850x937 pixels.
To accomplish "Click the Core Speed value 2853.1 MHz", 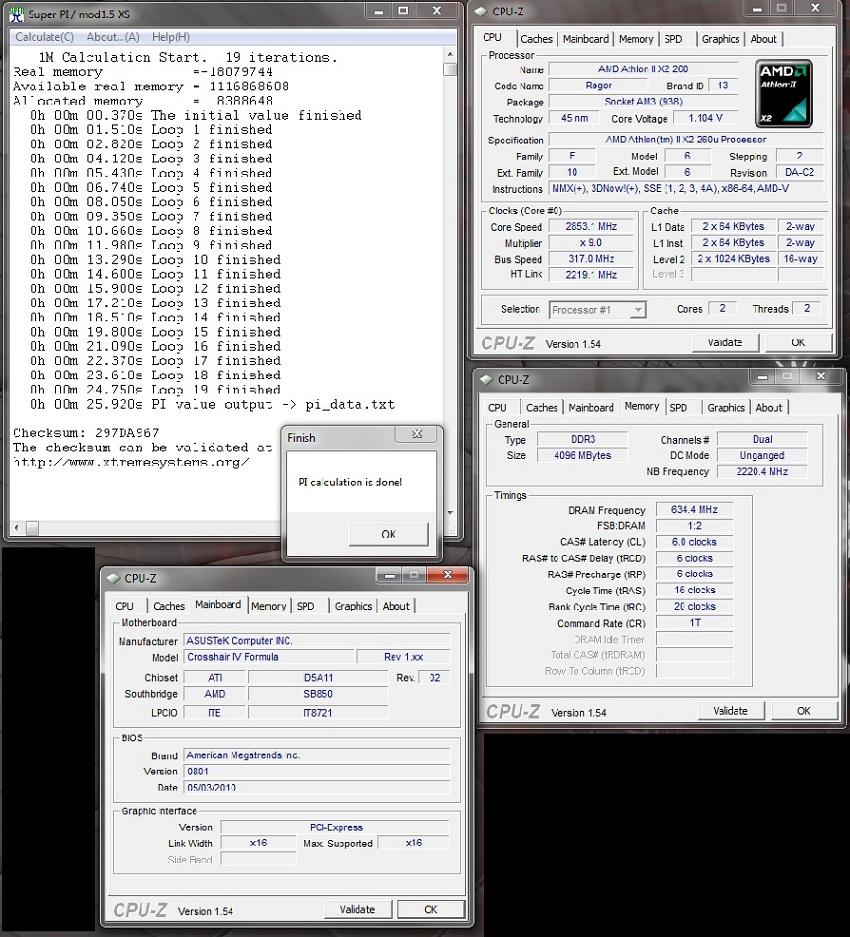I will click(x=591, y=226).
